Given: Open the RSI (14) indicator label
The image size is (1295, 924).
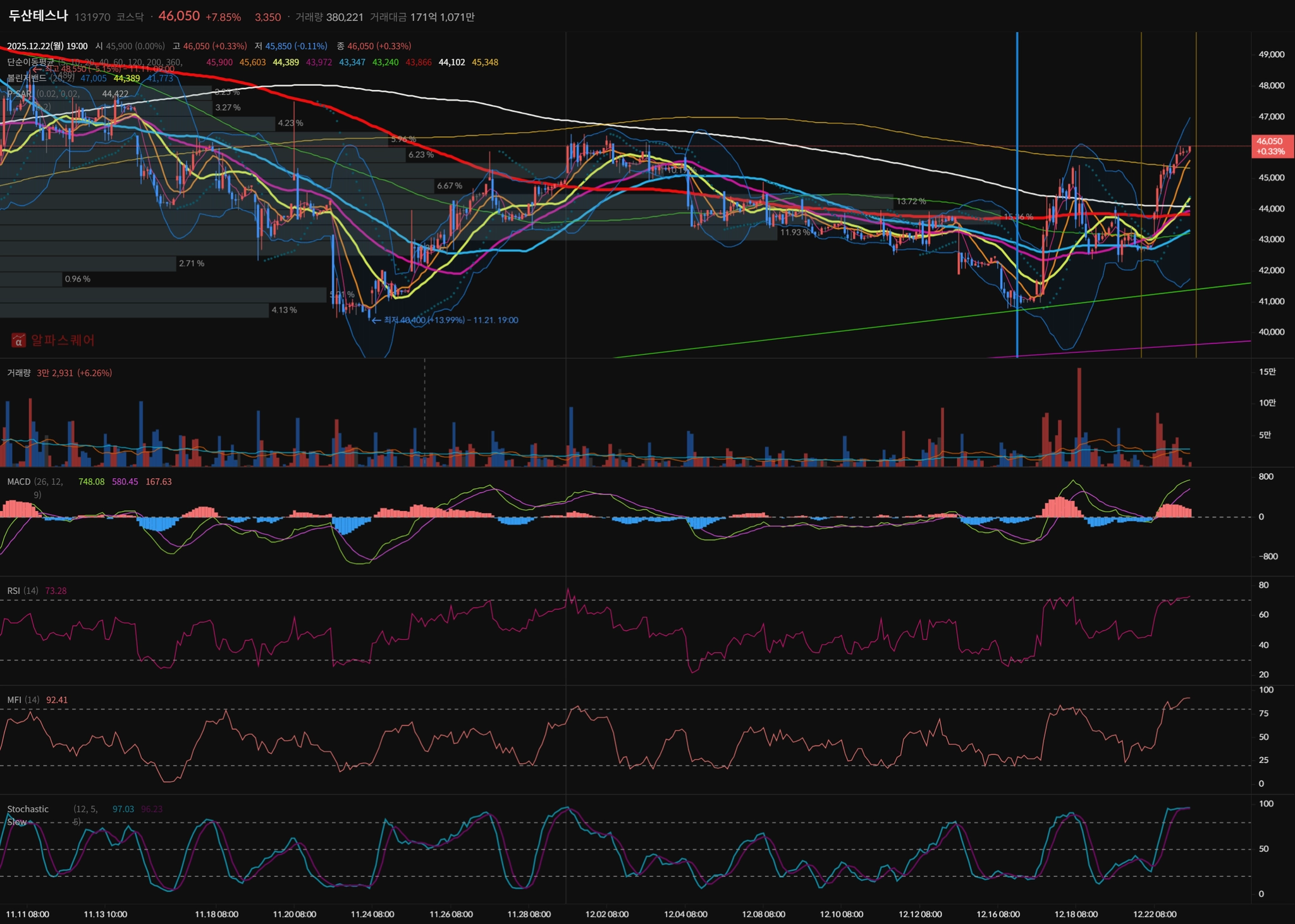Looking at the screenshot, I should tap(22, 590).
